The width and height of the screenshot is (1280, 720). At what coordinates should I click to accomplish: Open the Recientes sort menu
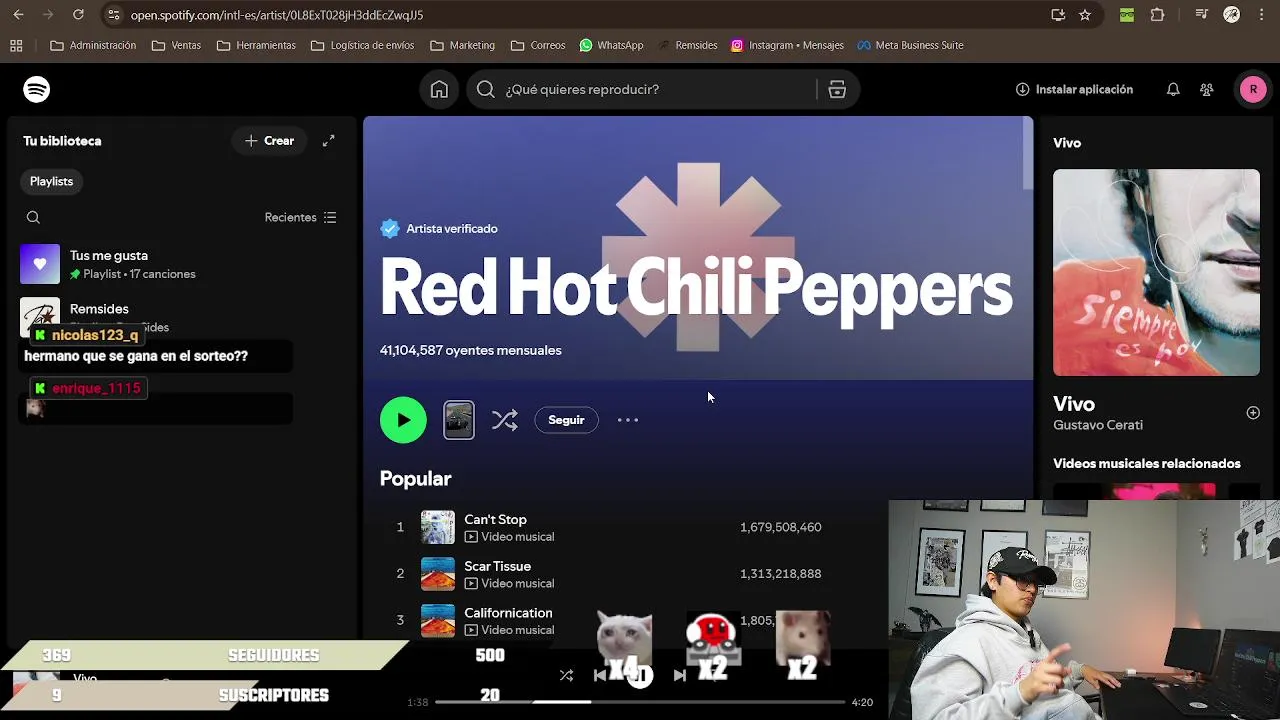(300, 217)
